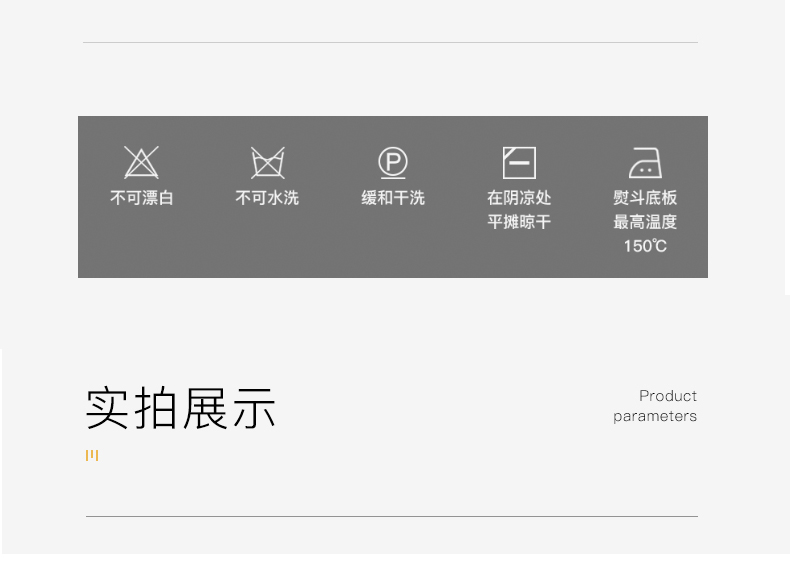Click the yellow bars accent mark

92,456
